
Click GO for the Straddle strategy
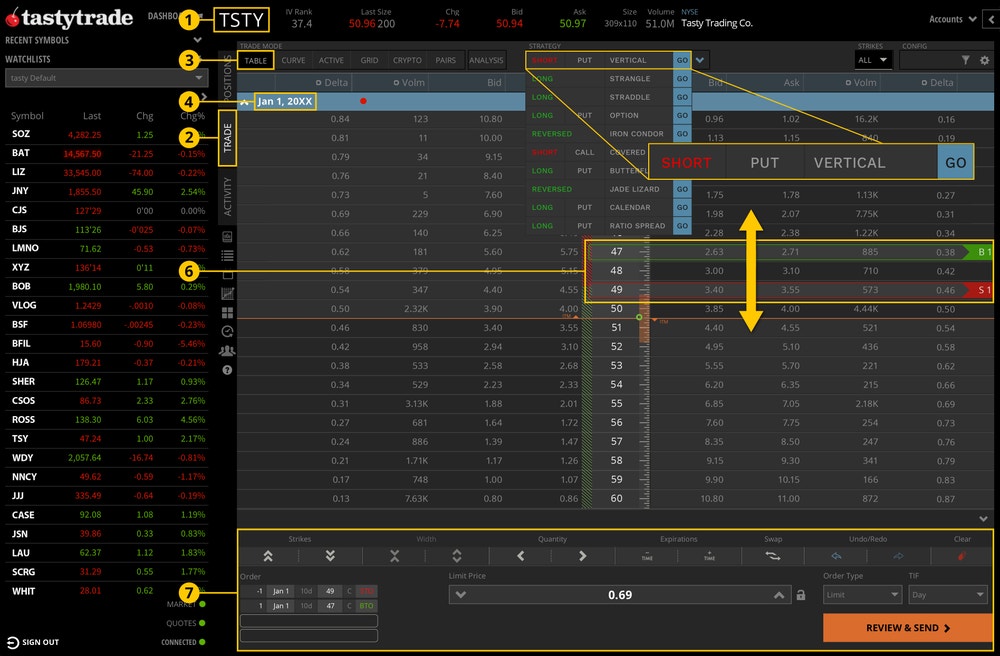tap(682, 97)
